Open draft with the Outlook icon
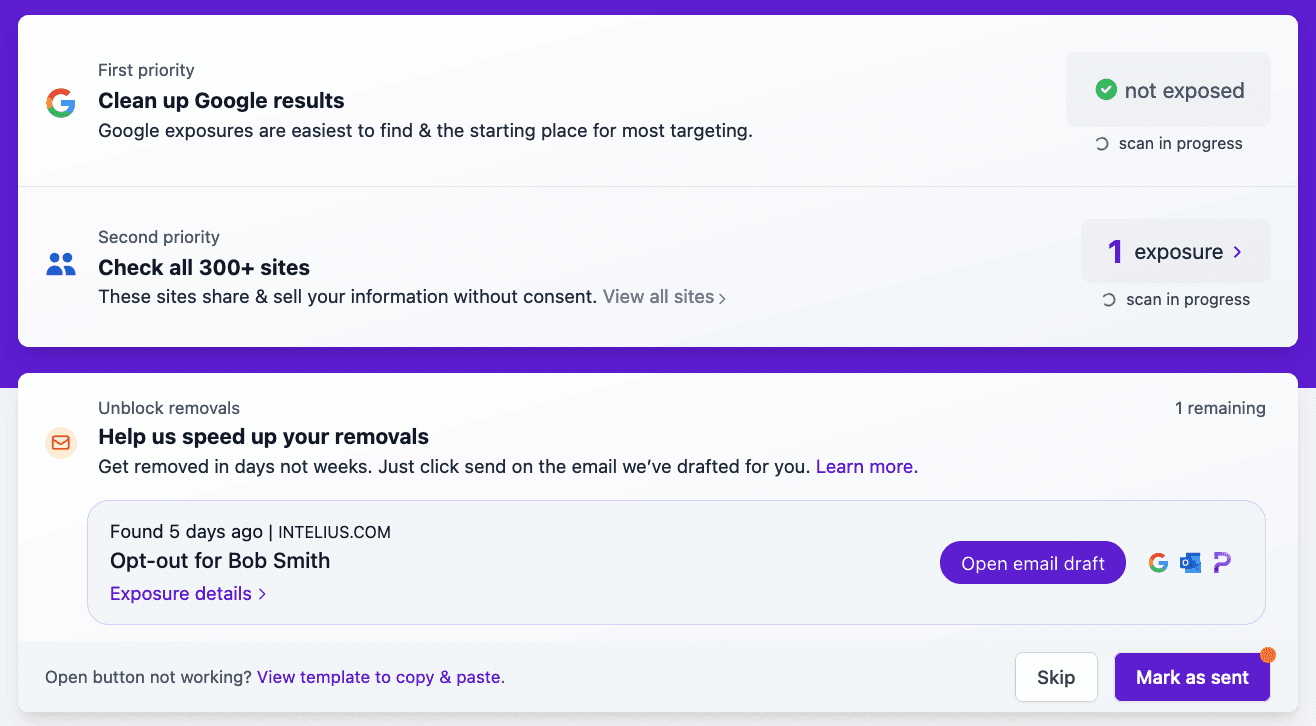Screen dimensions: 1316x726 (1190, 563)
